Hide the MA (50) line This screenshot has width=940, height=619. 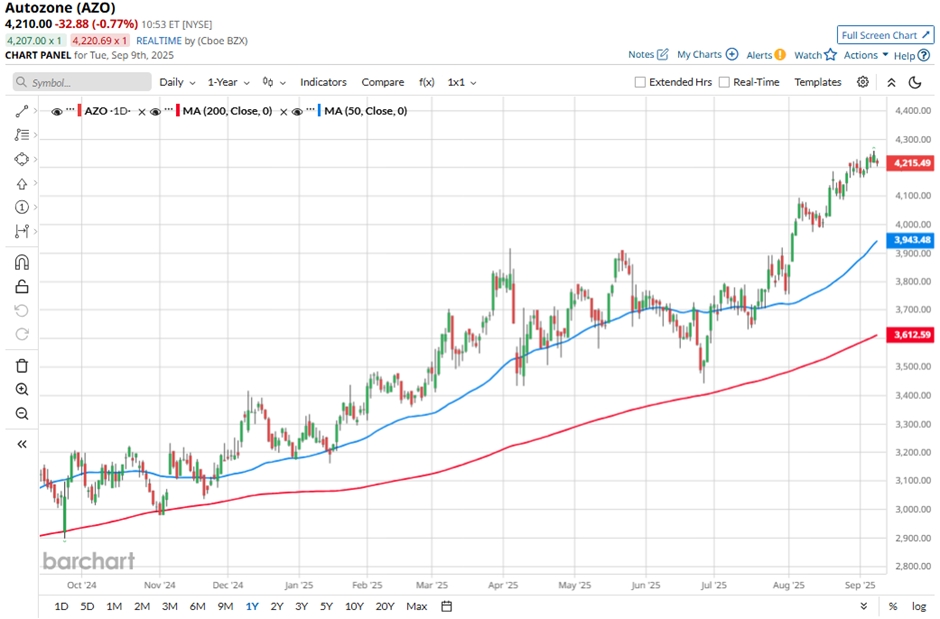pos(297,112)
